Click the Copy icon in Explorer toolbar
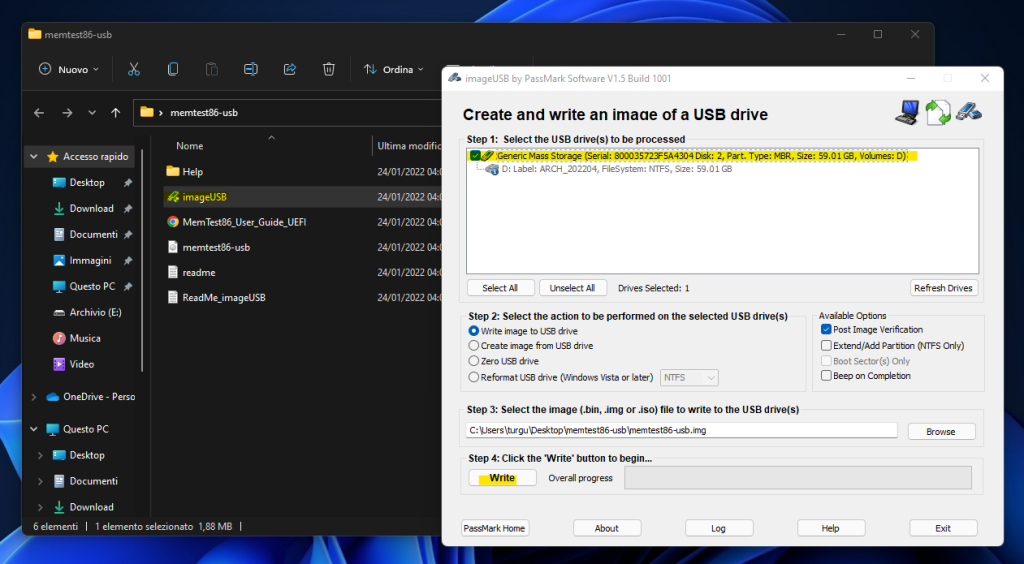The height and width of the screenshot is (564, 1024). [x=172, y=69]
